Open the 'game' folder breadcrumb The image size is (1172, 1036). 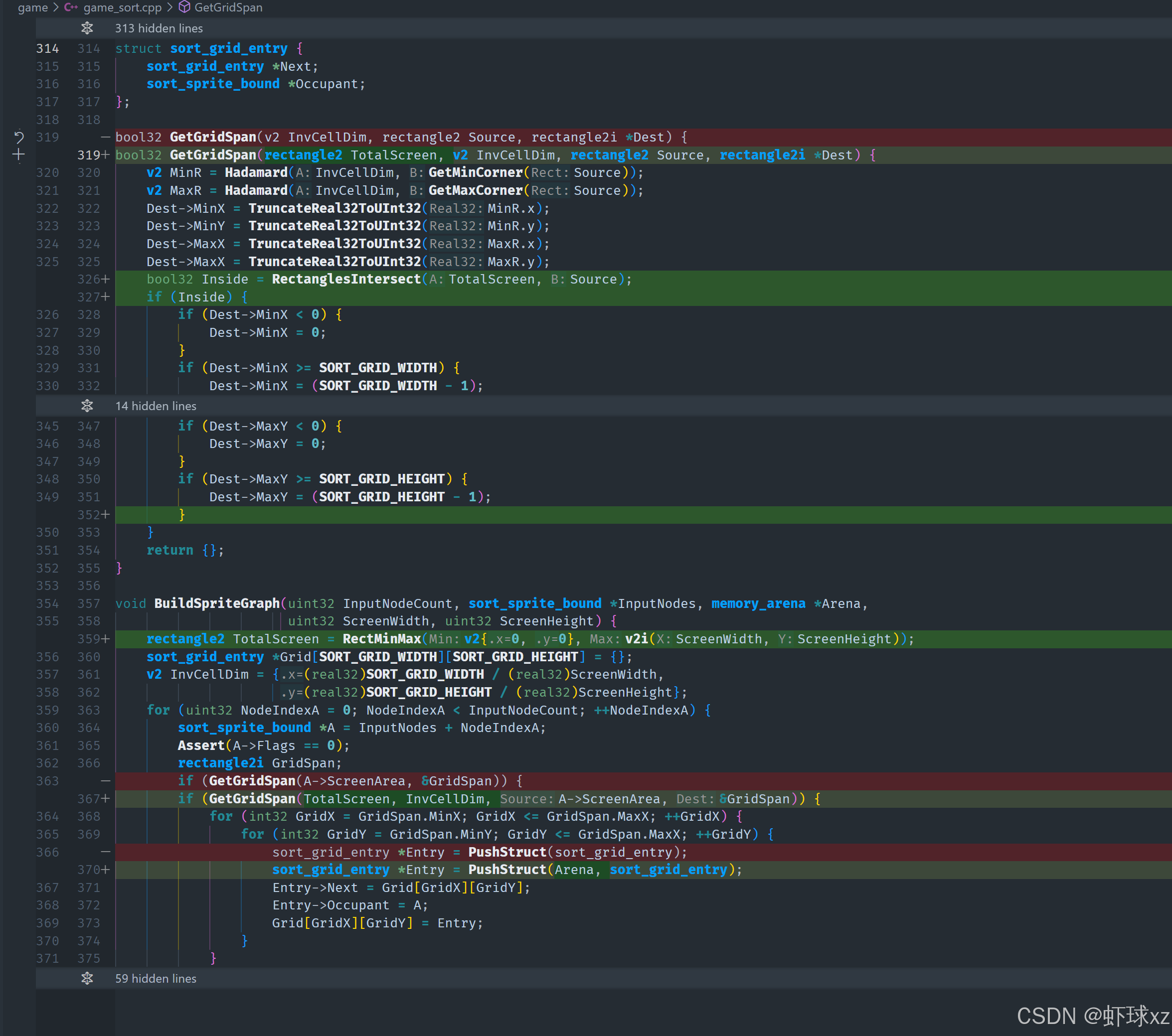33,7
